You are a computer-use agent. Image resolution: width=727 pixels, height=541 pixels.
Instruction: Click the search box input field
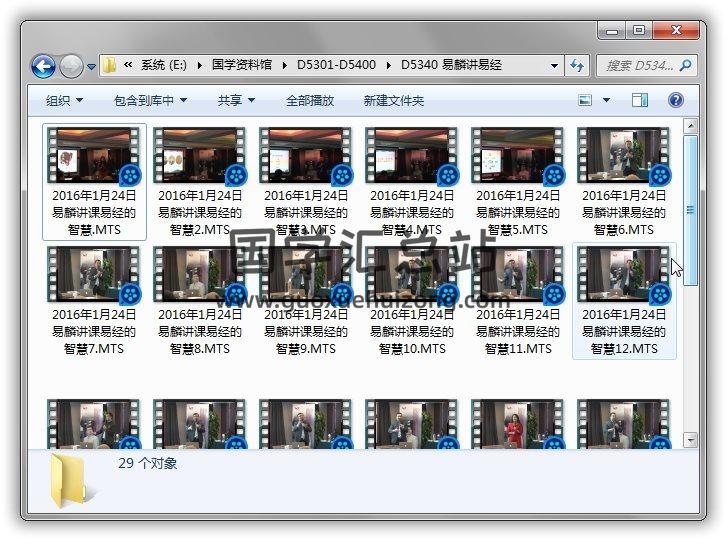point(638,66)
